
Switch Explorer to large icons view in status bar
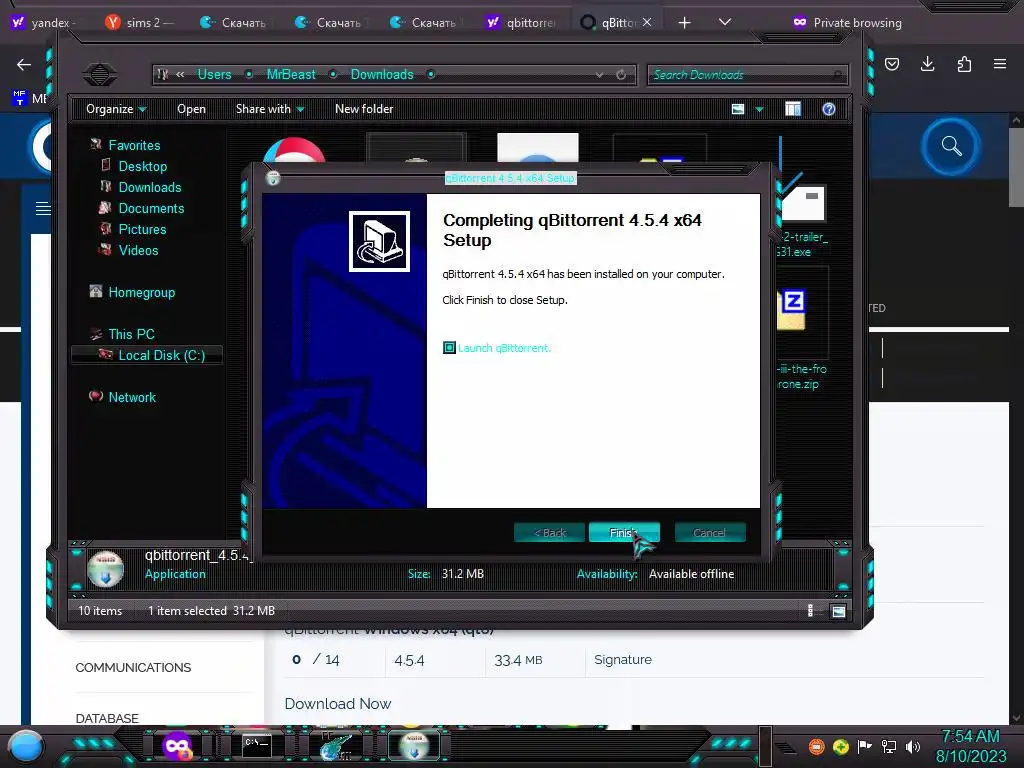(839, 611)
